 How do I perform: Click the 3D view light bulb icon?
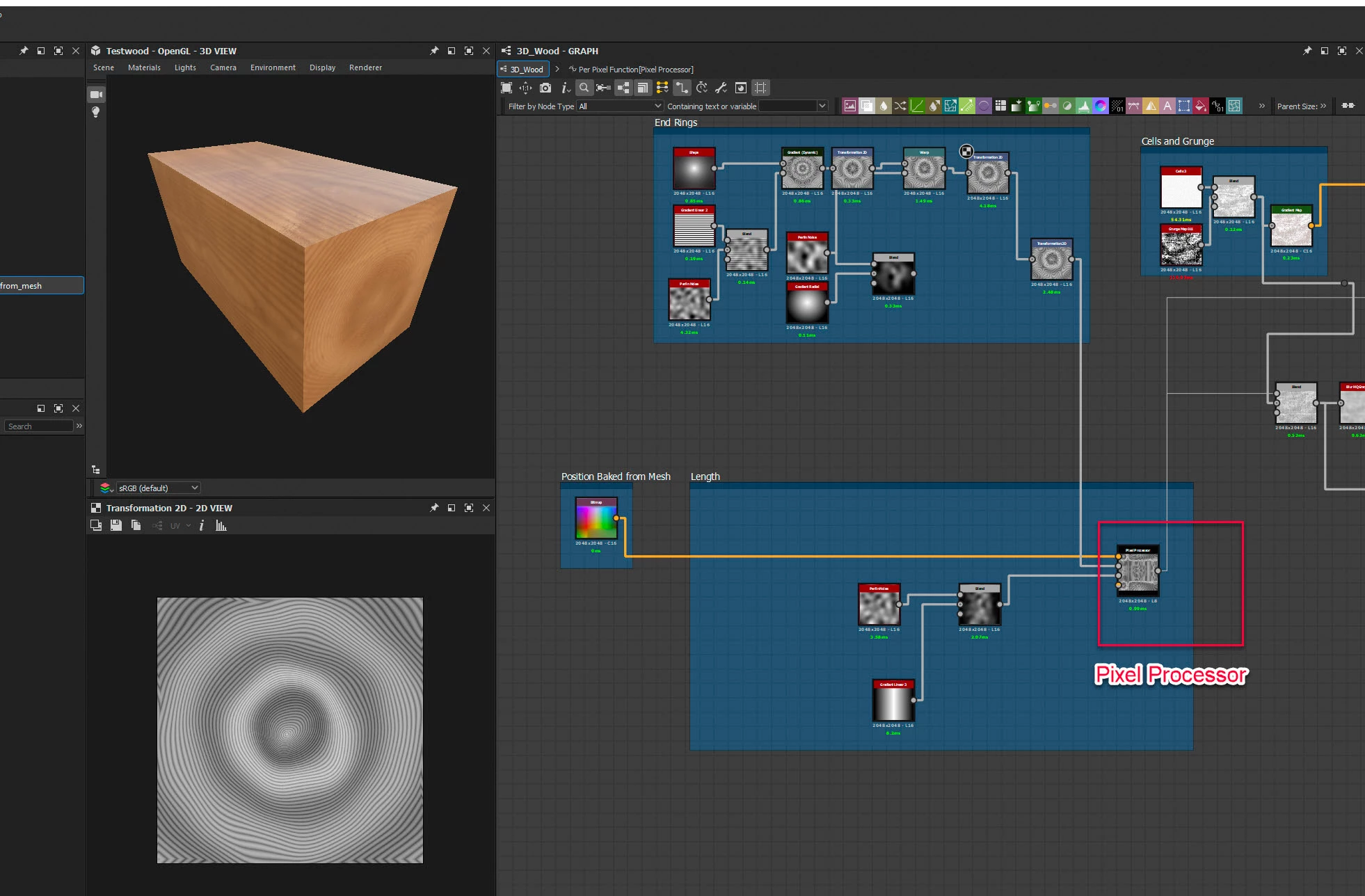point(96,112)
